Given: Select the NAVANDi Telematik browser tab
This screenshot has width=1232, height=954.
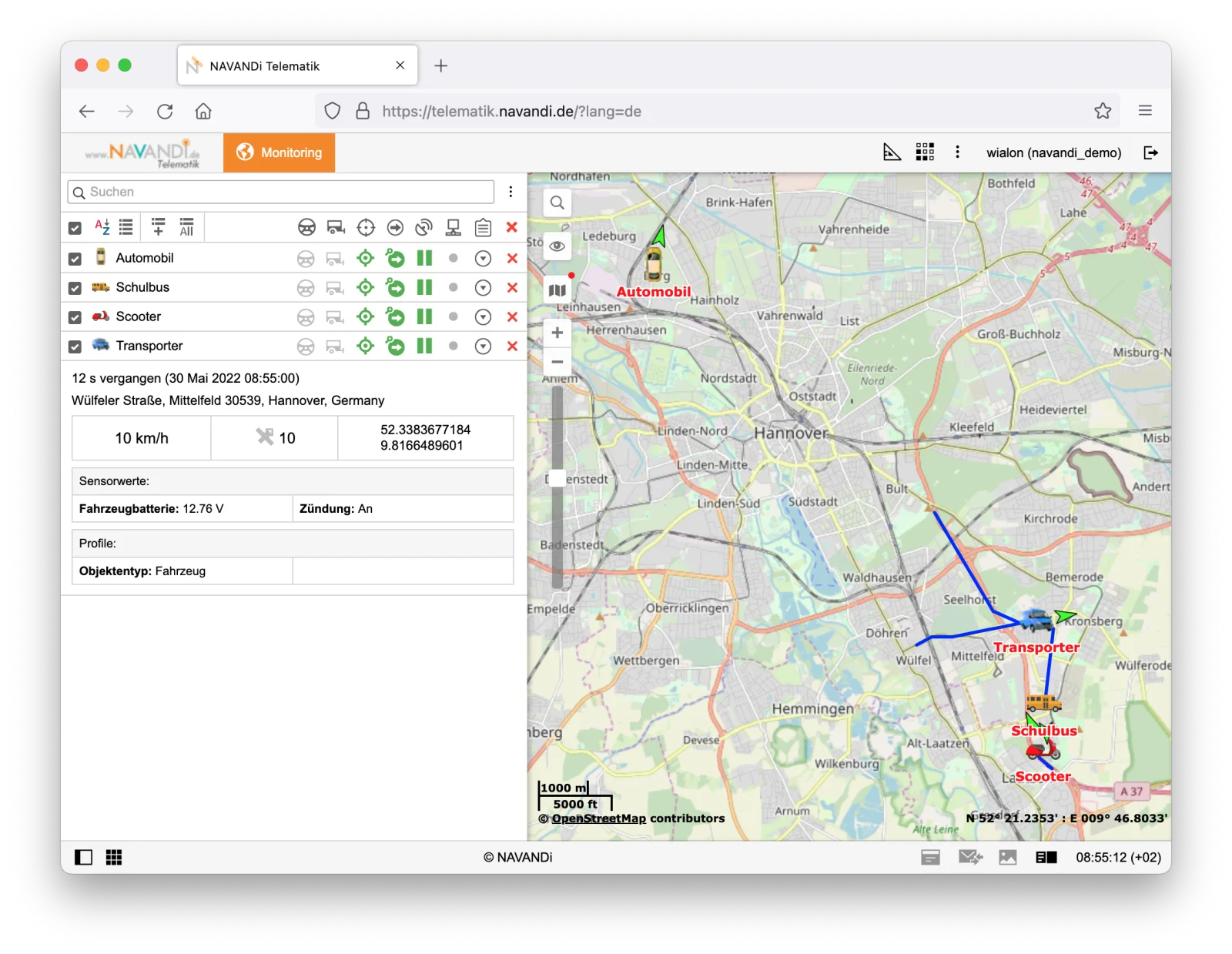Looking at the screenshot, I should [x=297, y=65].
